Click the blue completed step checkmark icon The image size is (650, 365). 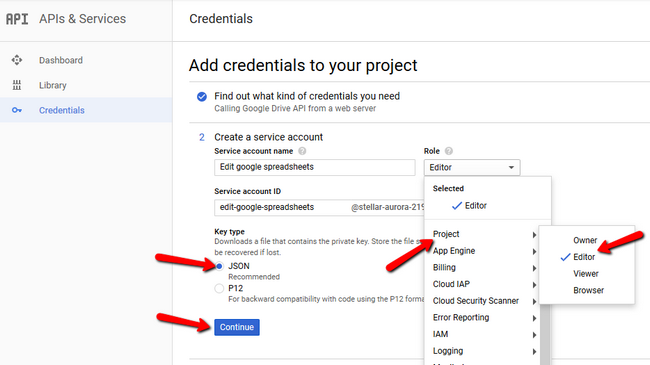[202, 97]
